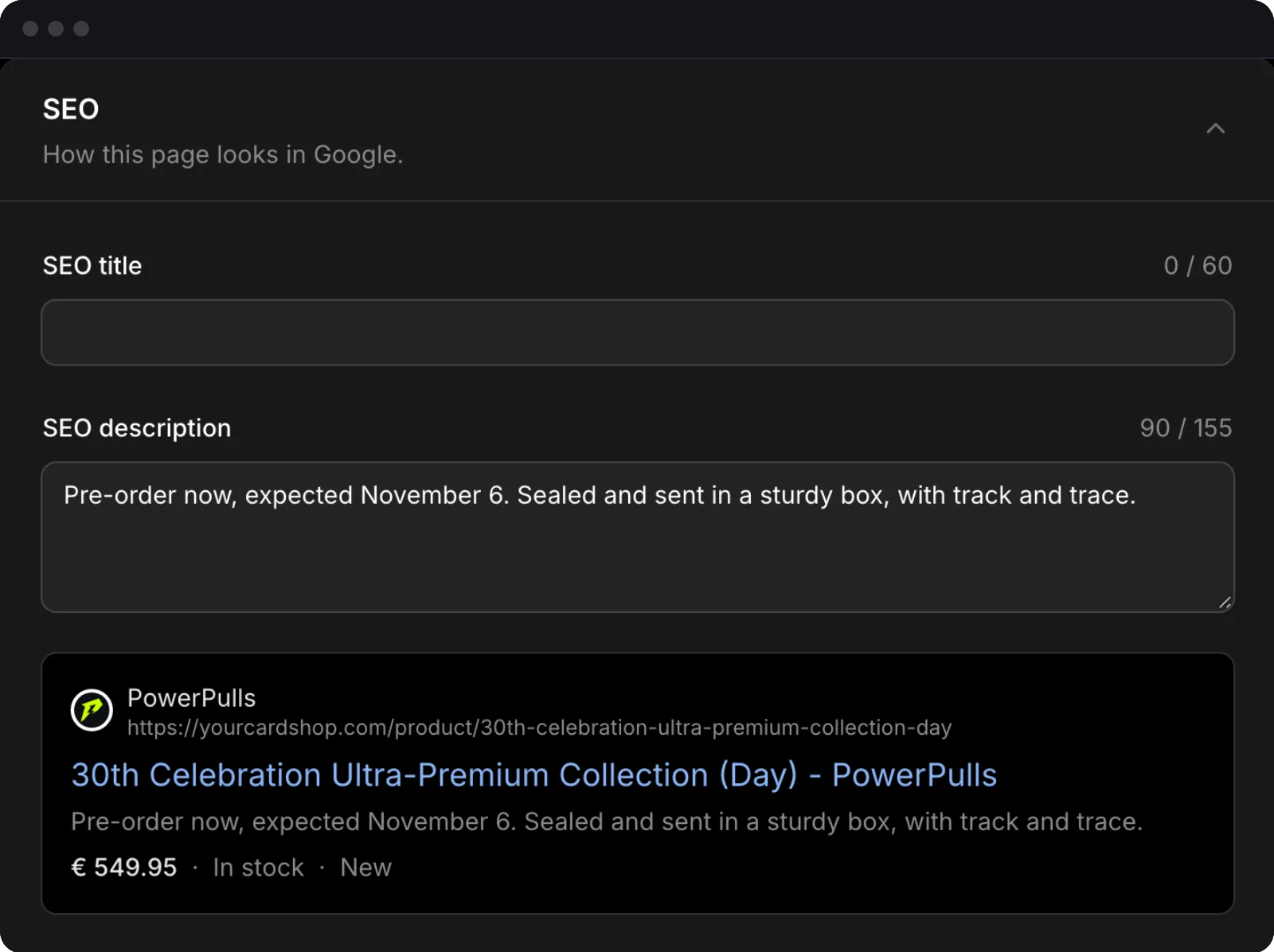
Task: Click the 90 / 155 character counter
Action: pos(1186,428)
